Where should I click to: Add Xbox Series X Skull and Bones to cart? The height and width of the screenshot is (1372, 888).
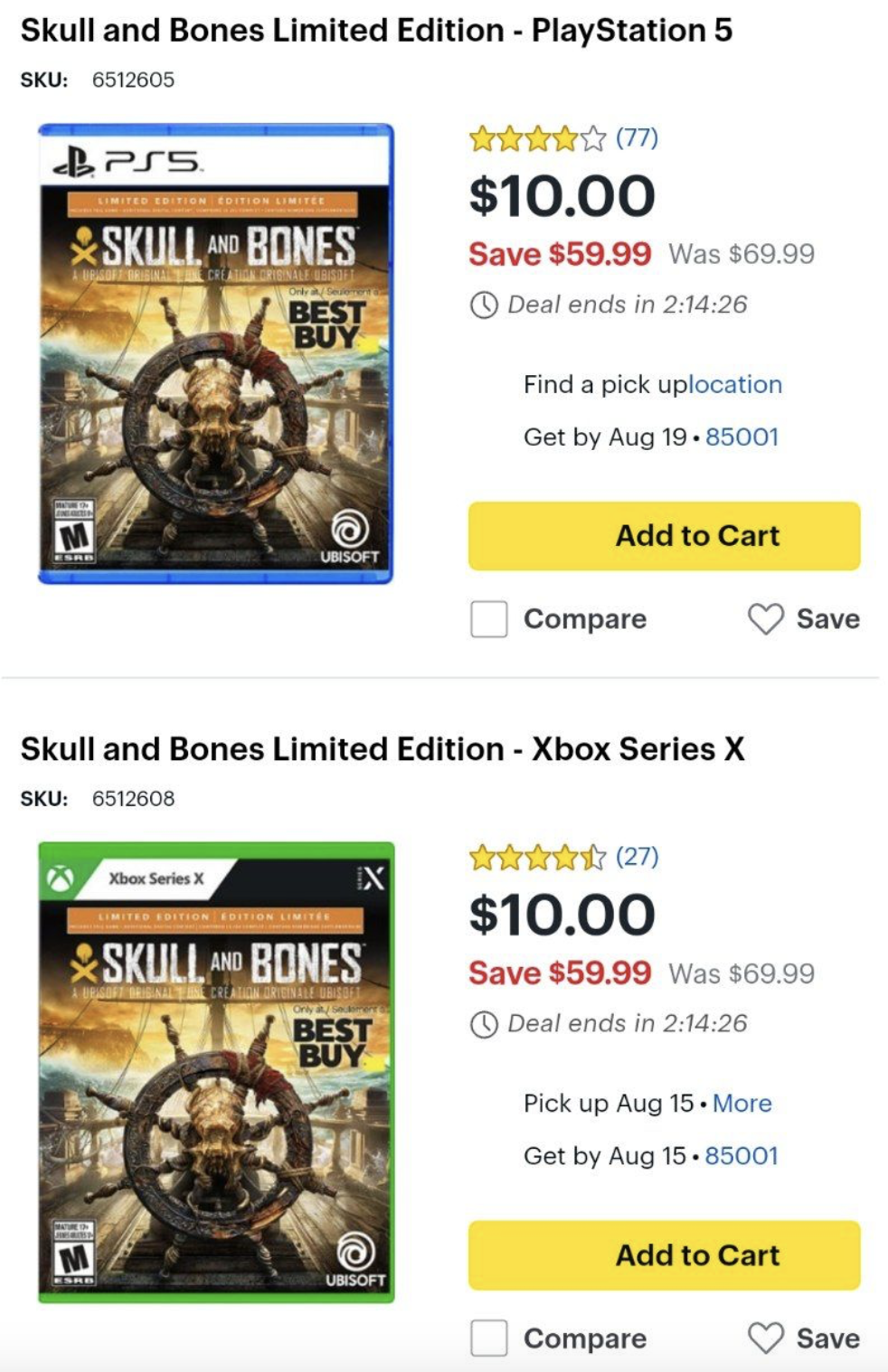[664, 1255]
